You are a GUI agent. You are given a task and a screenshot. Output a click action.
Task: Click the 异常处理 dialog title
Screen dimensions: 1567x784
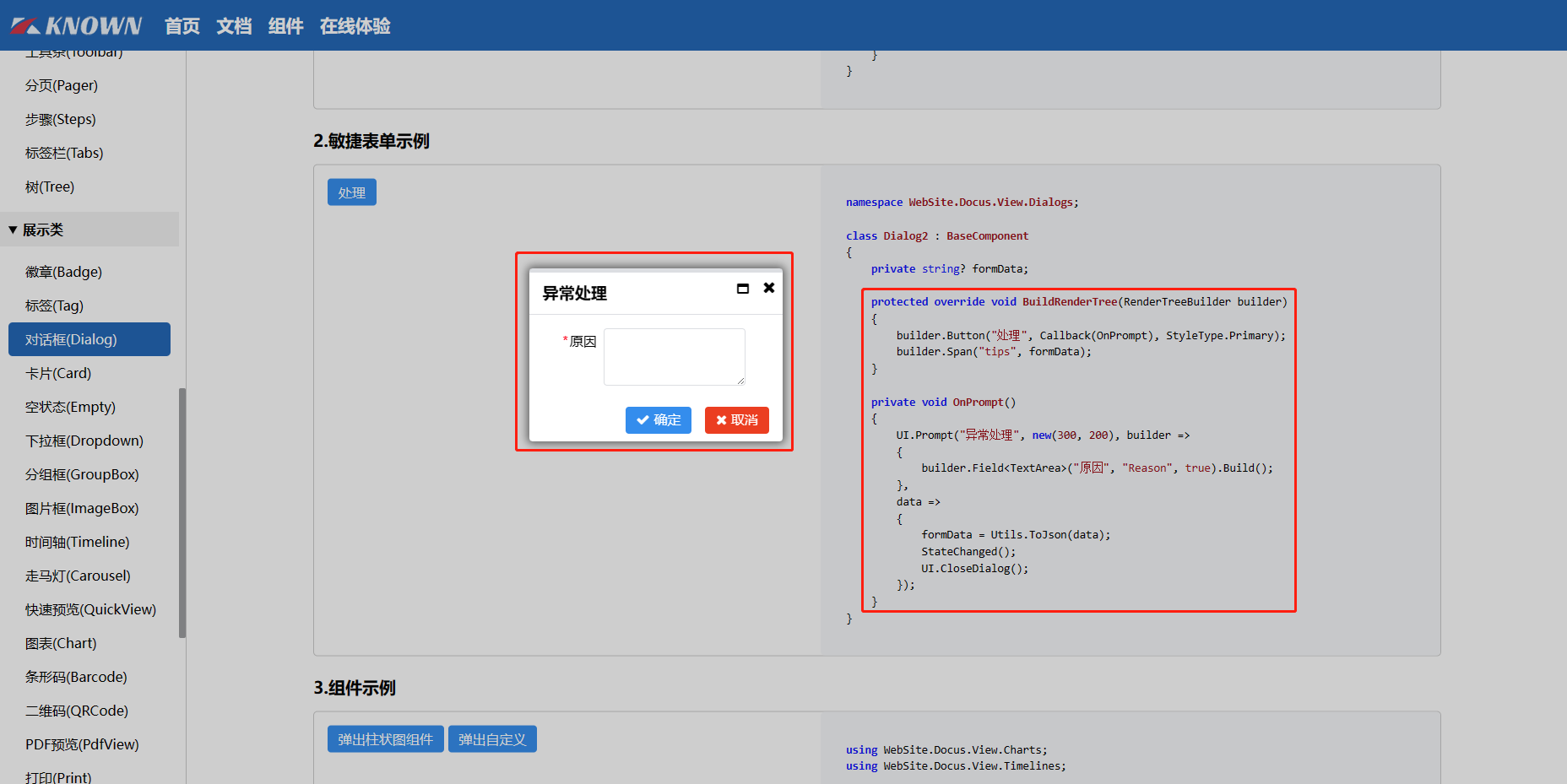(575, 293)
